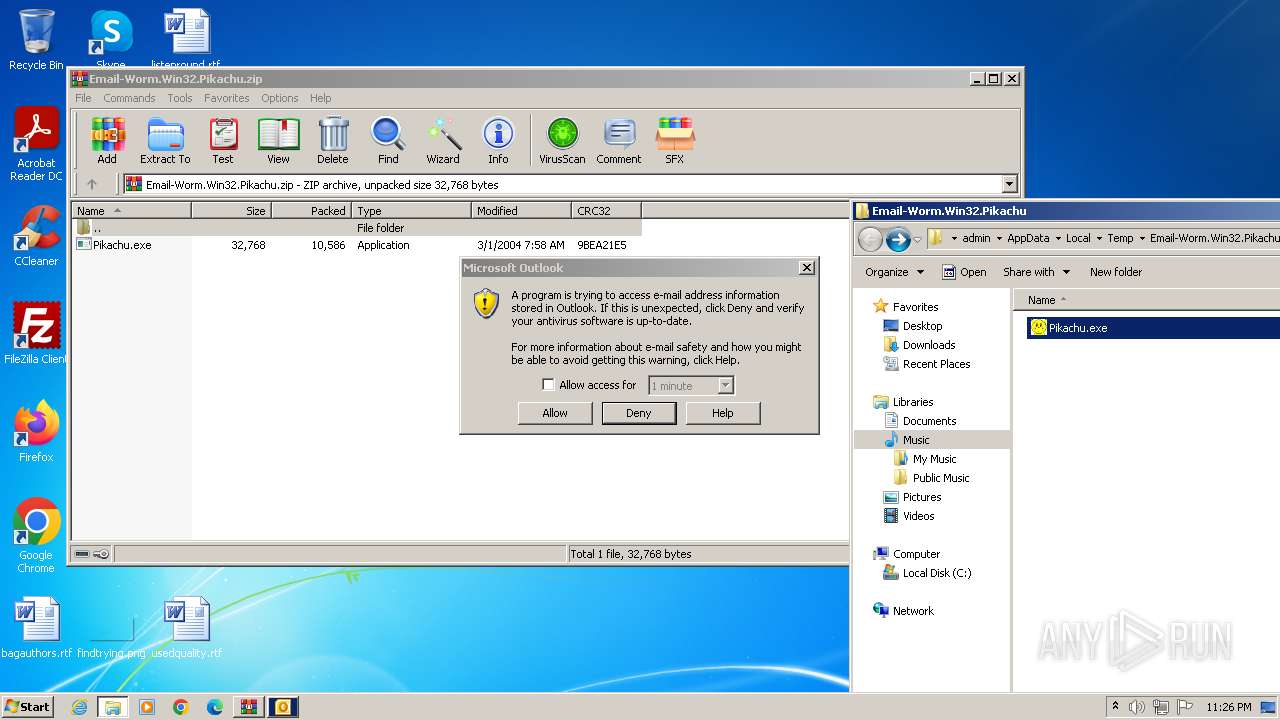Click the volume icon in system tray
1280x720 pixels.
pyautogui.click(x=1137, y=707)
